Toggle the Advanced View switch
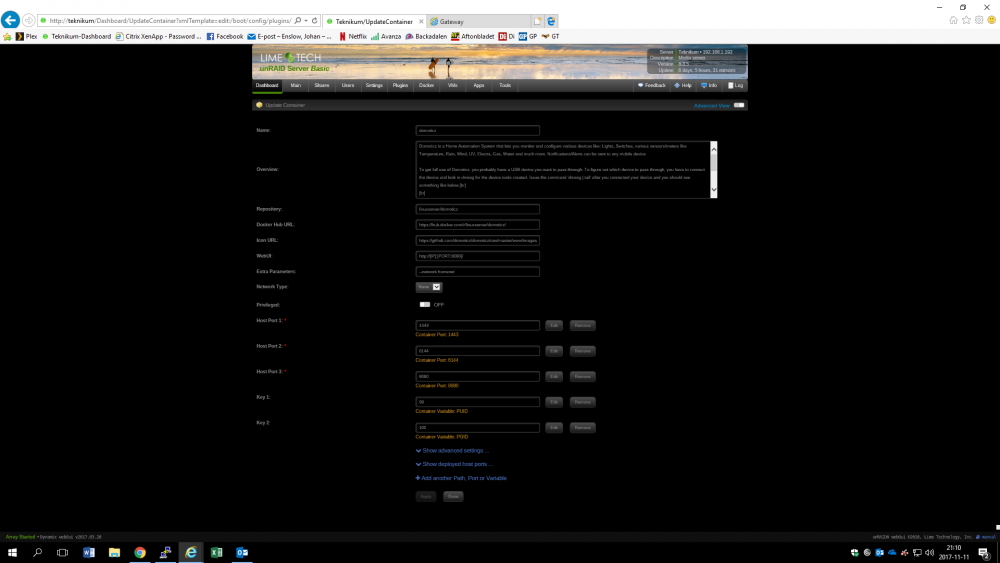 point(739,105)
